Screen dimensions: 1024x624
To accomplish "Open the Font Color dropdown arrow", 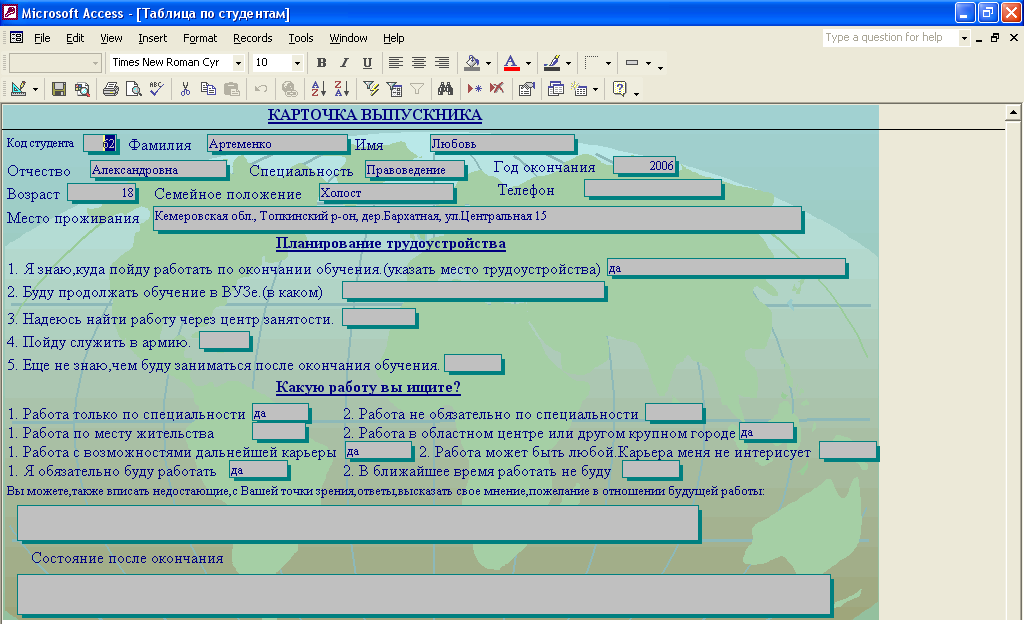I will (528, 63).
